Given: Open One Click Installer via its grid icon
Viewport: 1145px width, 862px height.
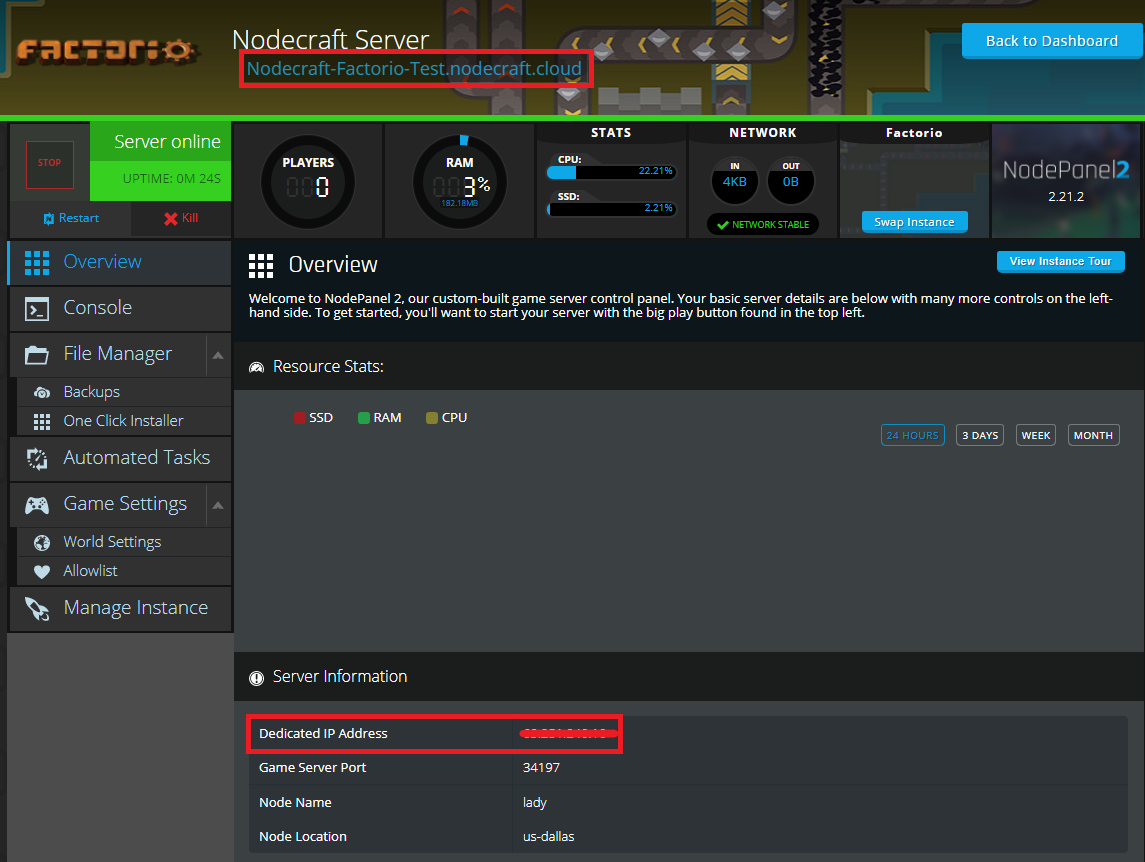Looking at the screenshot, I should (40, 421).
